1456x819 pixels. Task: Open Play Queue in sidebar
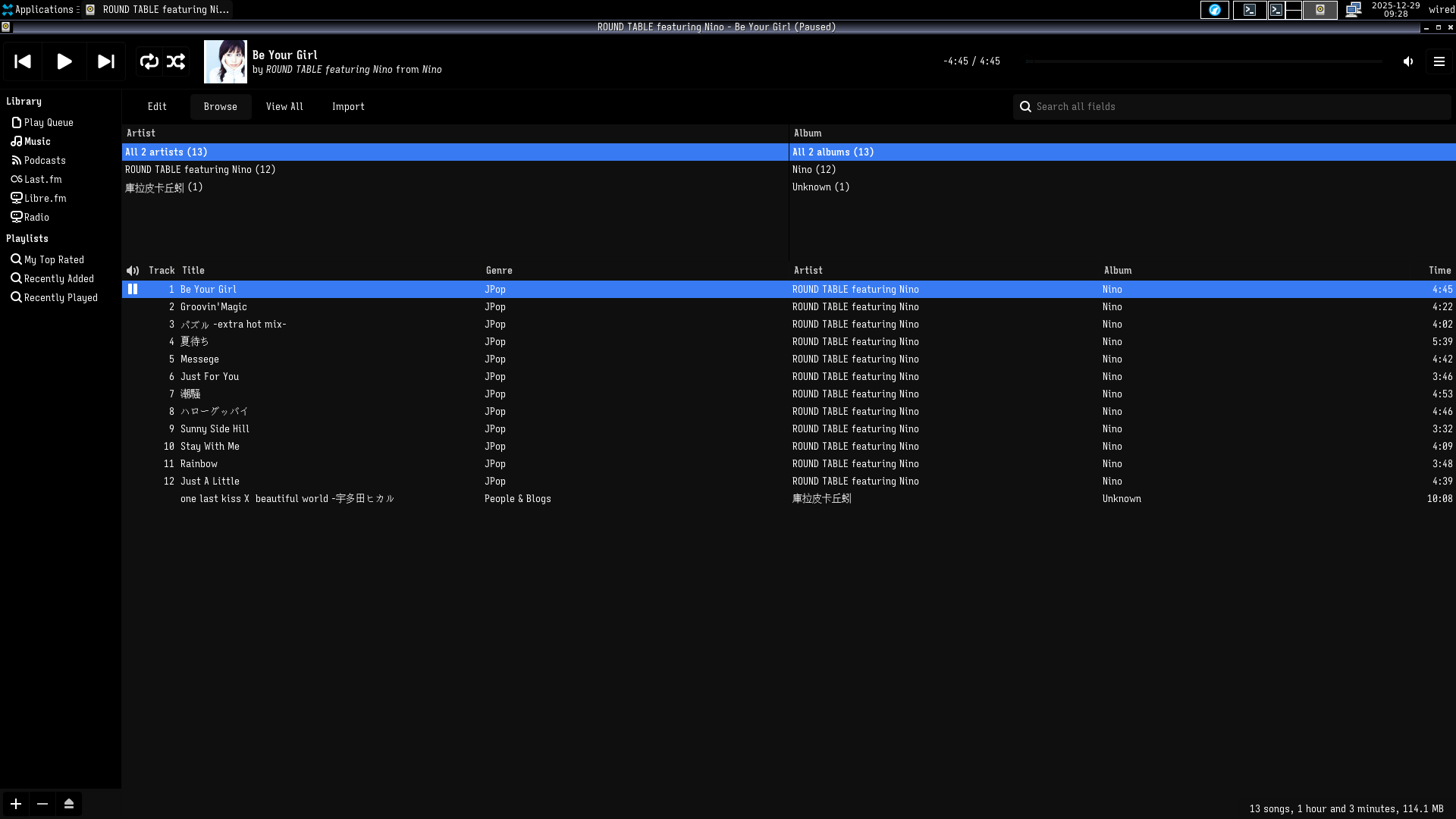[x=49, y=123]
